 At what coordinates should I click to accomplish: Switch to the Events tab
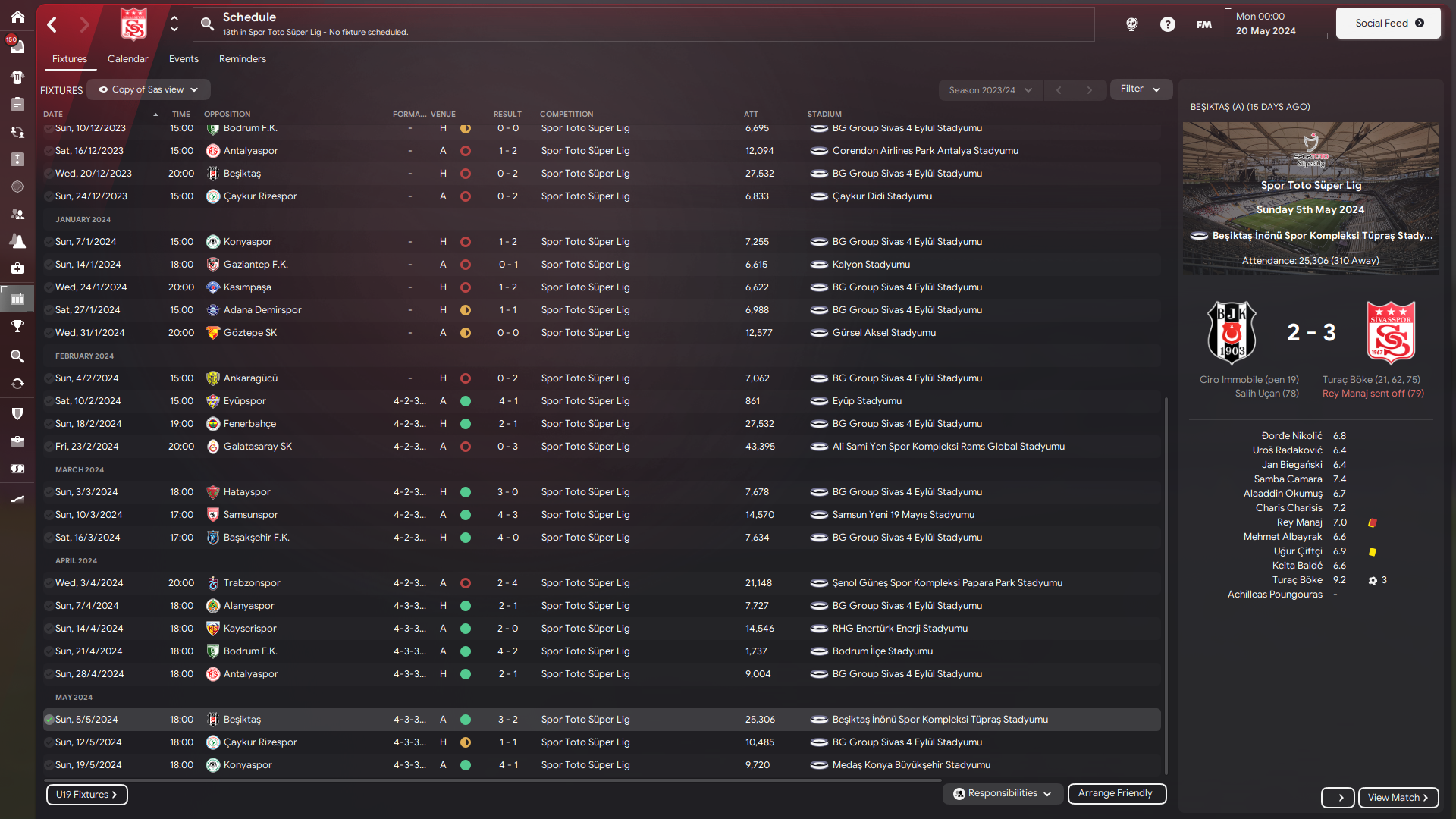coord(184,59)
